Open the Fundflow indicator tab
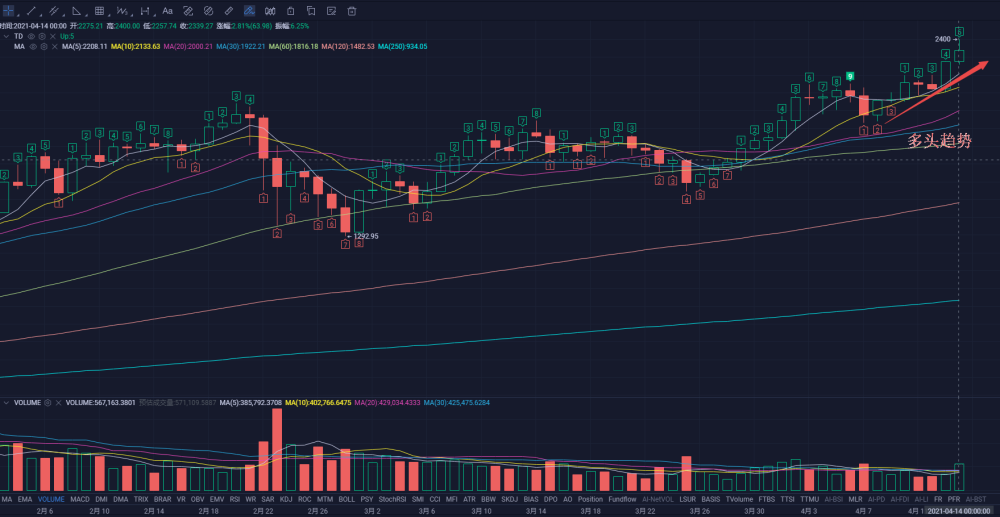The width and height of the screenshot is (1000, 517). point(622,499)
